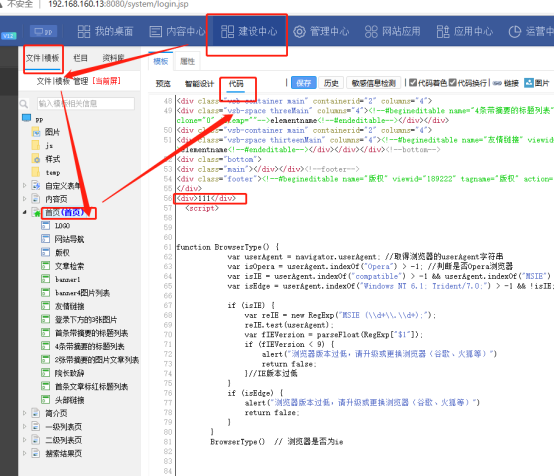Select the 首页(首页) template
The height and width of the screenshot is (476, 554).
[65, 212]
